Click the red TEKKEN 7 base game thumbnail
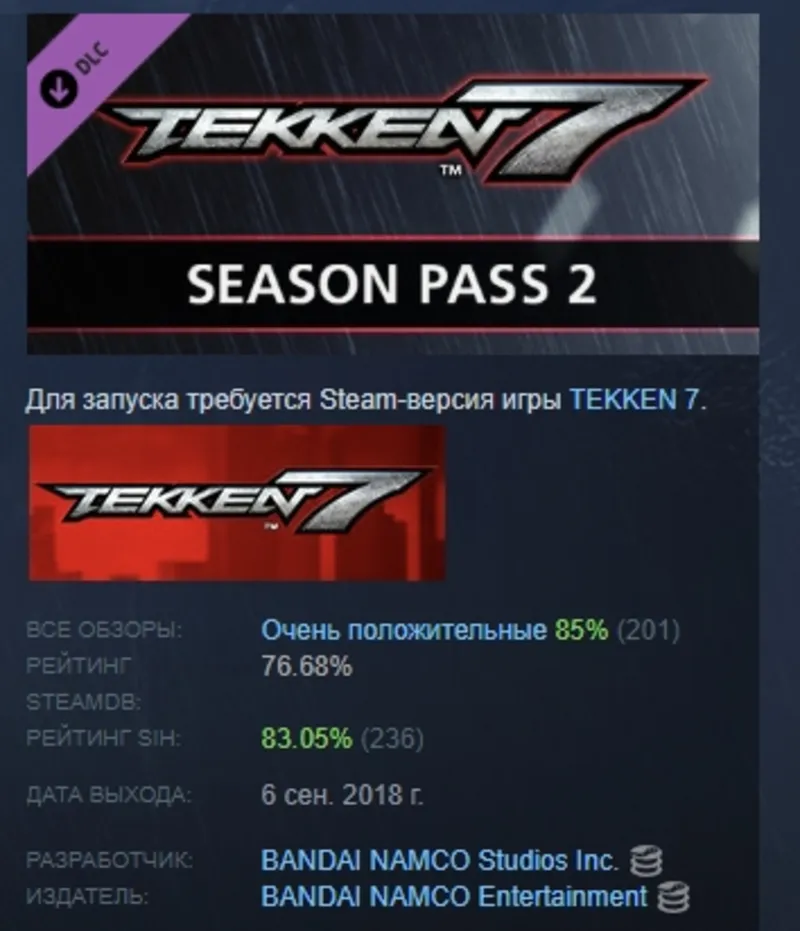 pos(237,502)
